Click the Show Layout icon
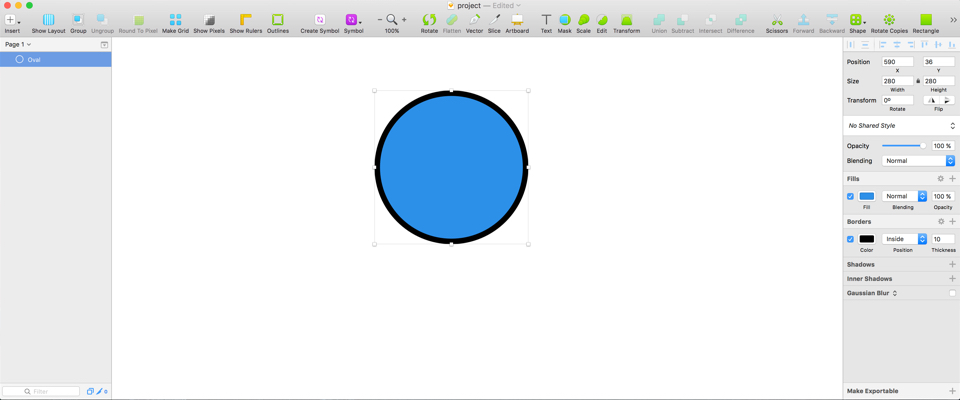 coord(48,20)
